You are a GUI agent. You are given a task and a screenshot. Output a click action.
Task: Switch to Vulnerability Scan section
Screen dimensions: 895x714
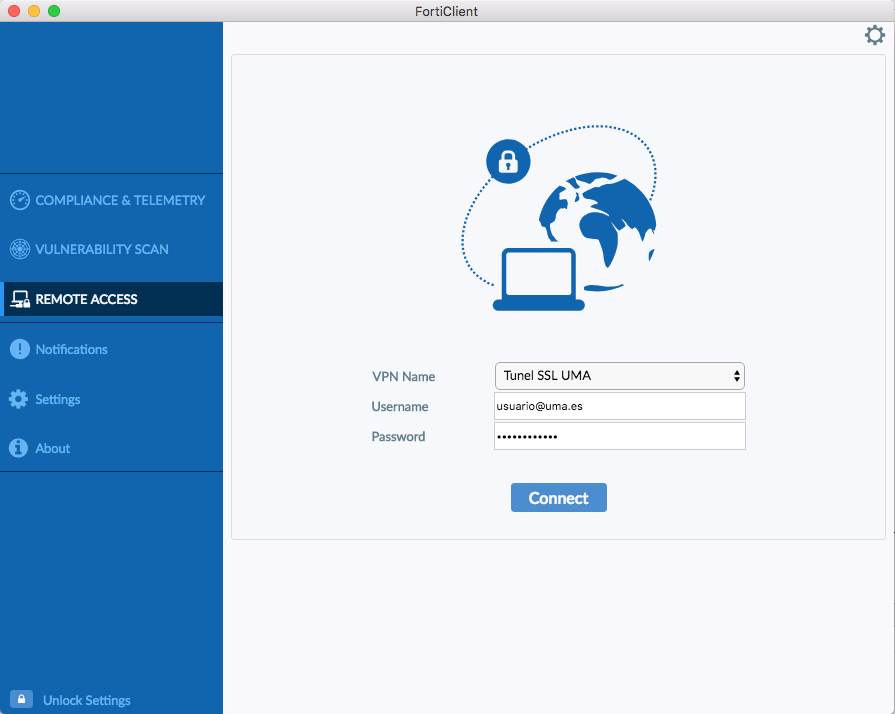[x=102, y=249]
